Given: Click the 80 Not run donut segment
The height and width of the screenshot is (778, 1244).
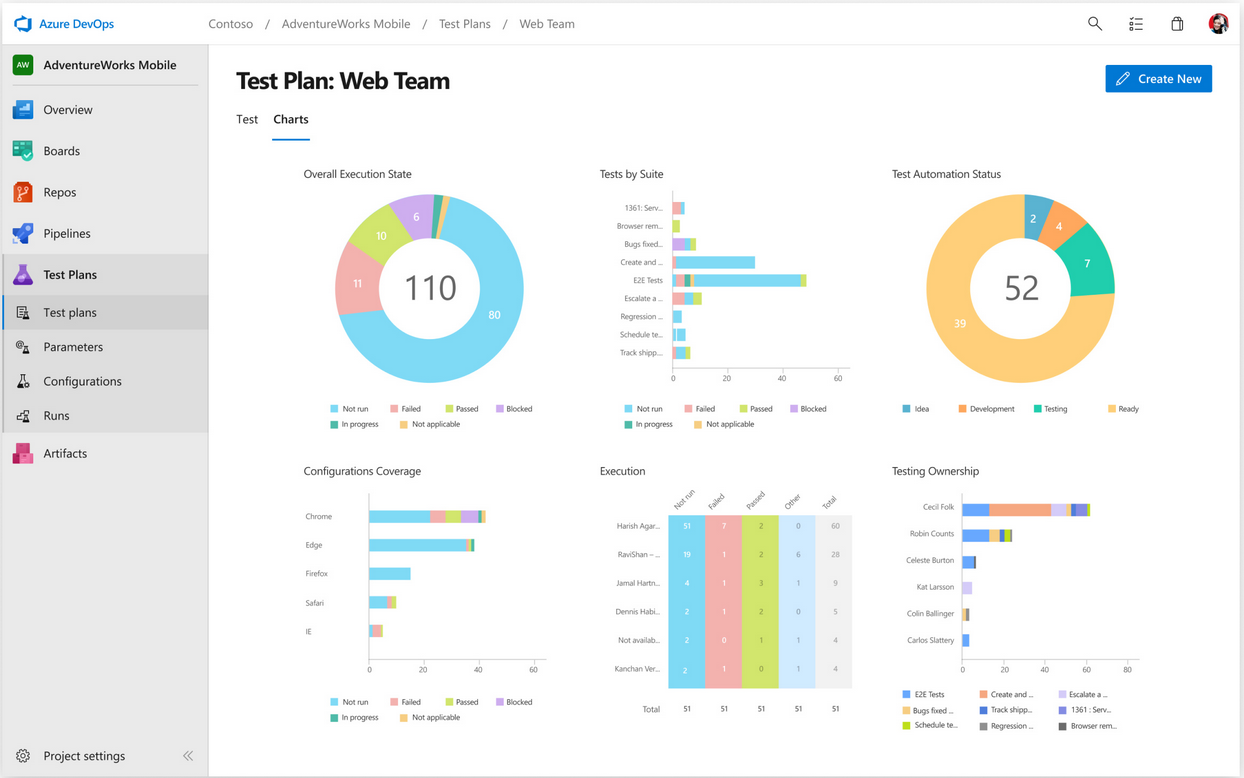Looking at the screenshot, I should click(494, 316).
